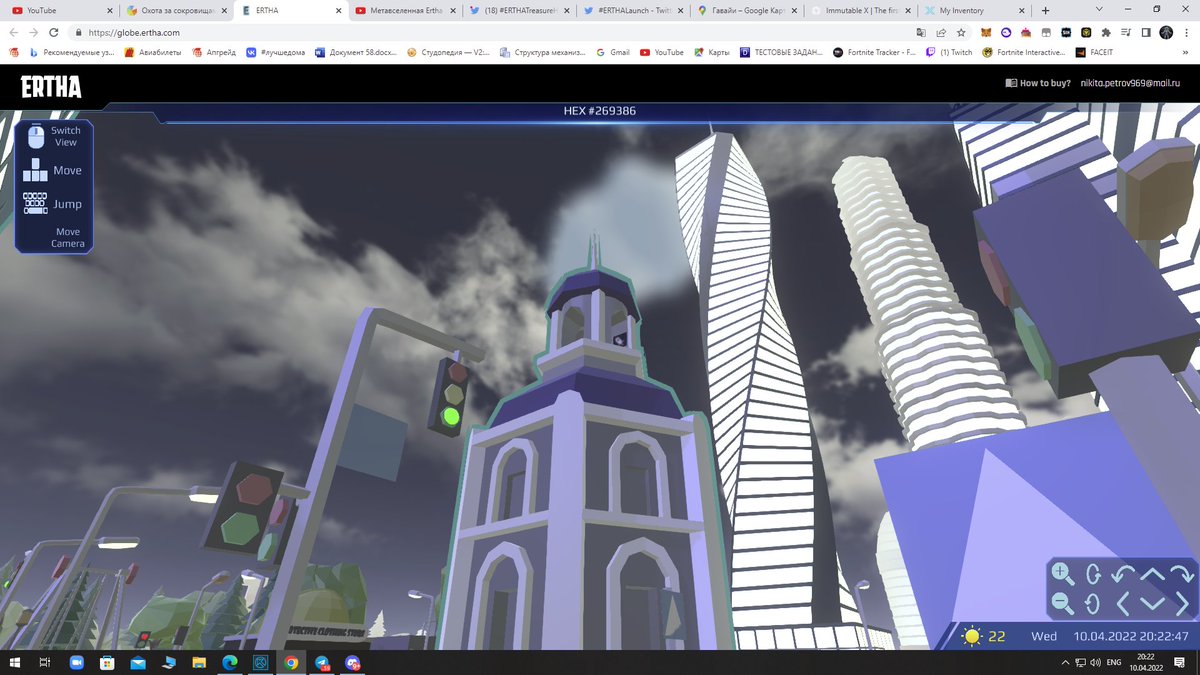Click the HEX #269386 title
The width and height of the screenshot is (1200, 675).
(x=600, y=111)
